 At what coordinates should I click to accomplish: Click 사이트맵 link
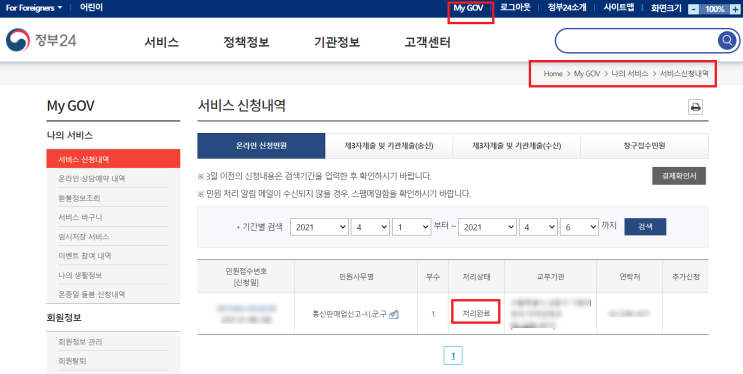tap(618, 8)
